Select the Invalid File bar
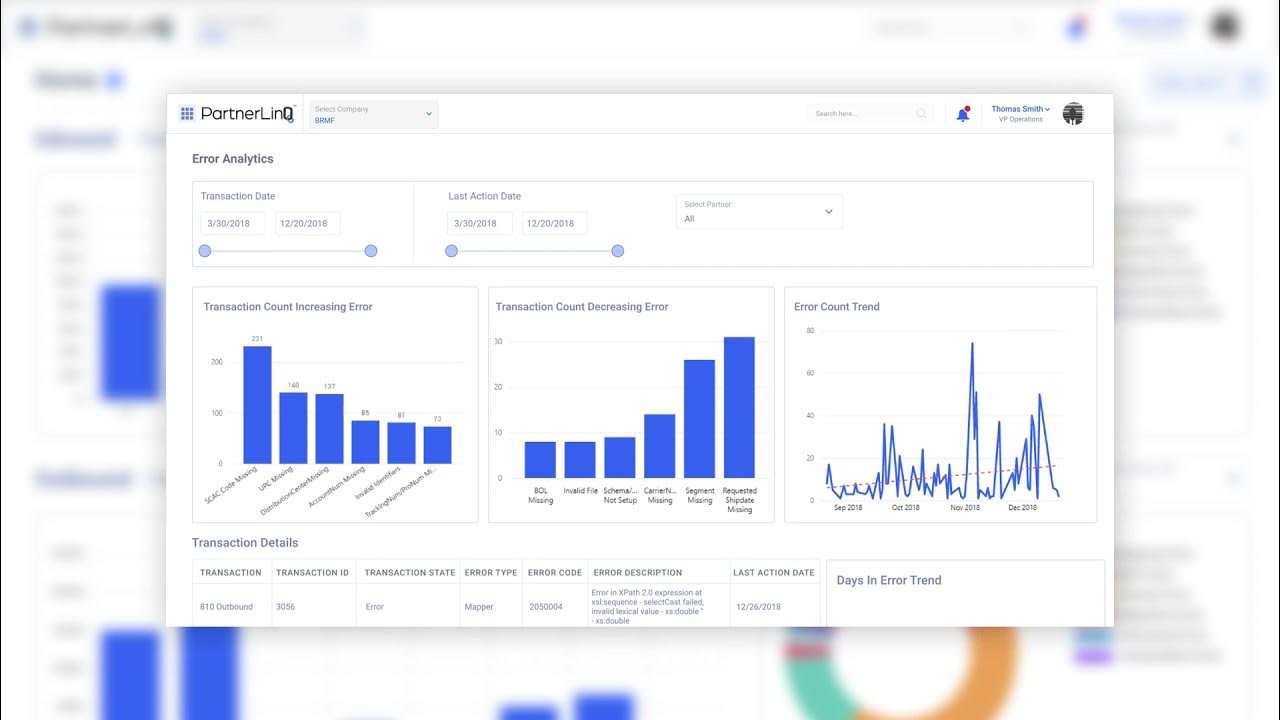Viewport: 1280px width, 720px height. [x=580, y=460]
